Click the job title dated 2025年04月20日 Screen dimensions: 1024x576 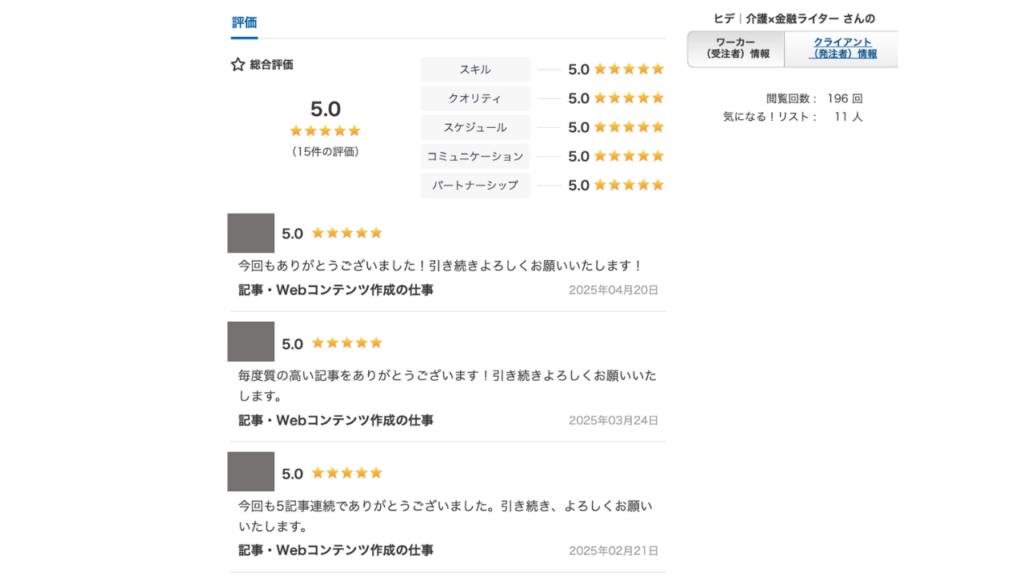336,290
